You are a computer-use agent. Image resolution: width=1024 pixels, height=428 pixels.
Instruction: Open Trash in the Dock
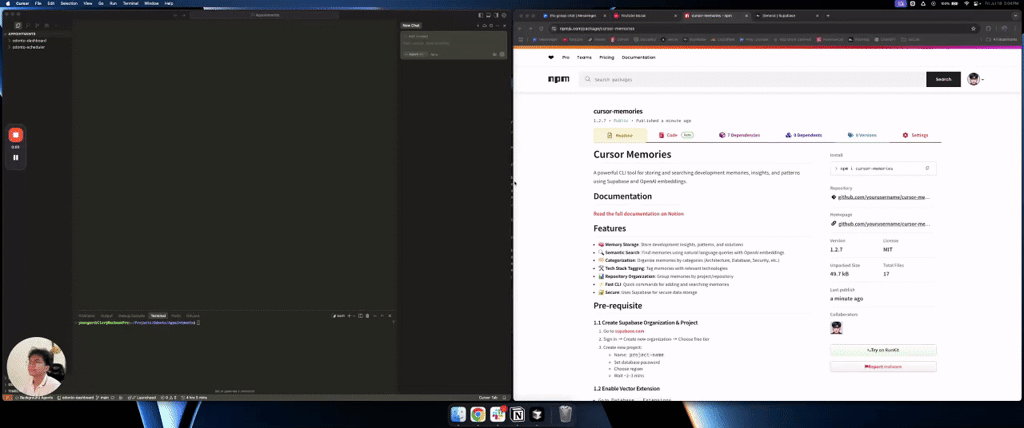[x=565, y=414]
